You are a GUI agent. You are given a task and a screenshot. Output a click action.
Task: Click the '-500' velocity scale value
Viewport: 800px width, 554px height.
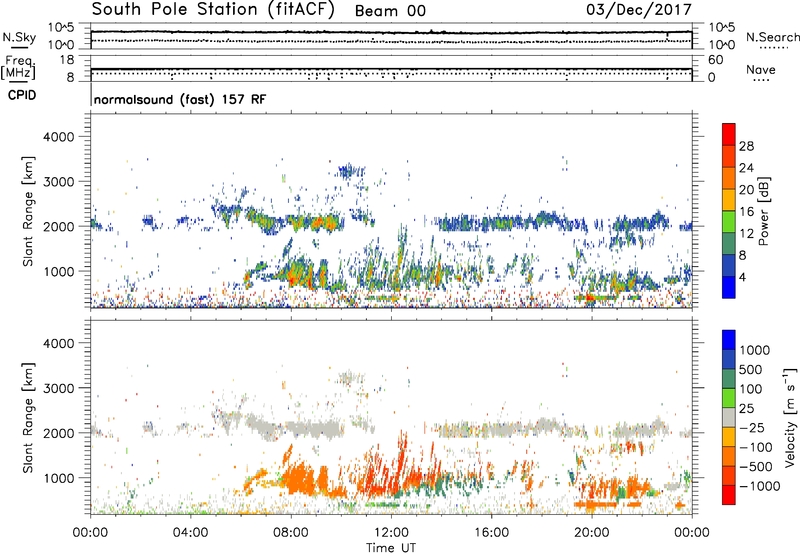[x=755, y=466]
